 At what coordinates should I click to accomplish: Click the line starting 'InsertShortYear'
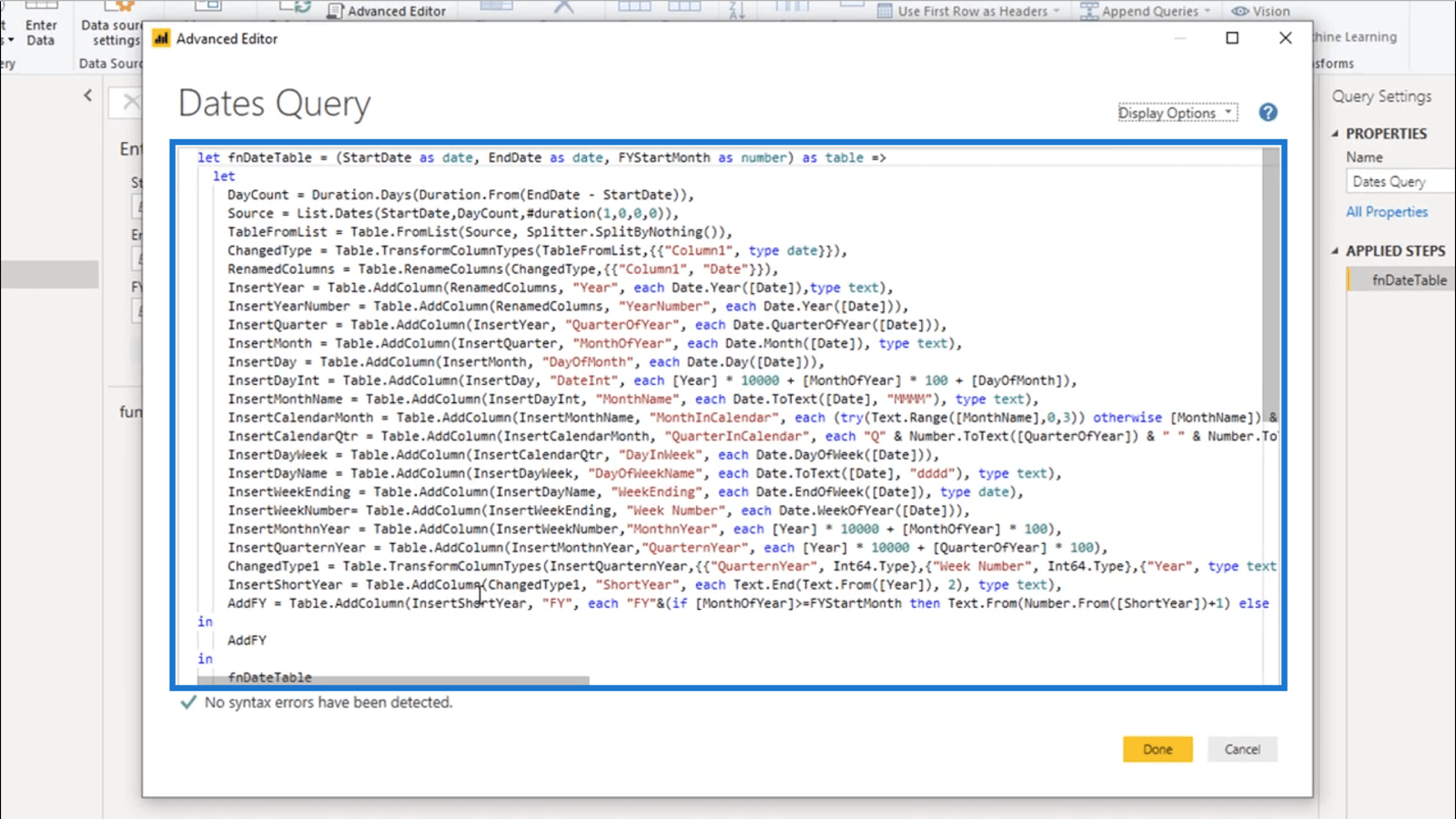click(x=644, y=585)
